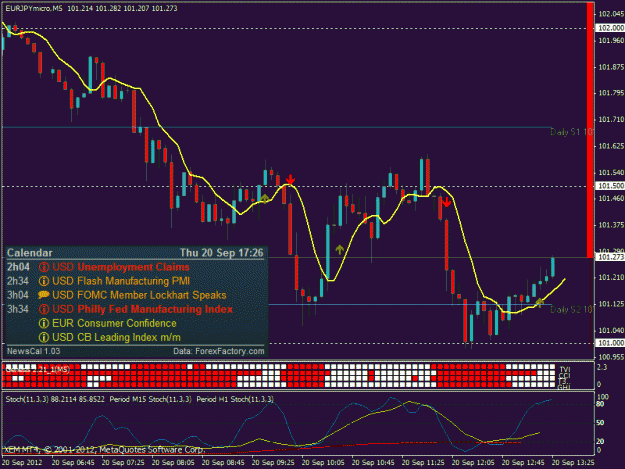
Task: Click the 101.875 price scale value
Action: pos(611,67)
